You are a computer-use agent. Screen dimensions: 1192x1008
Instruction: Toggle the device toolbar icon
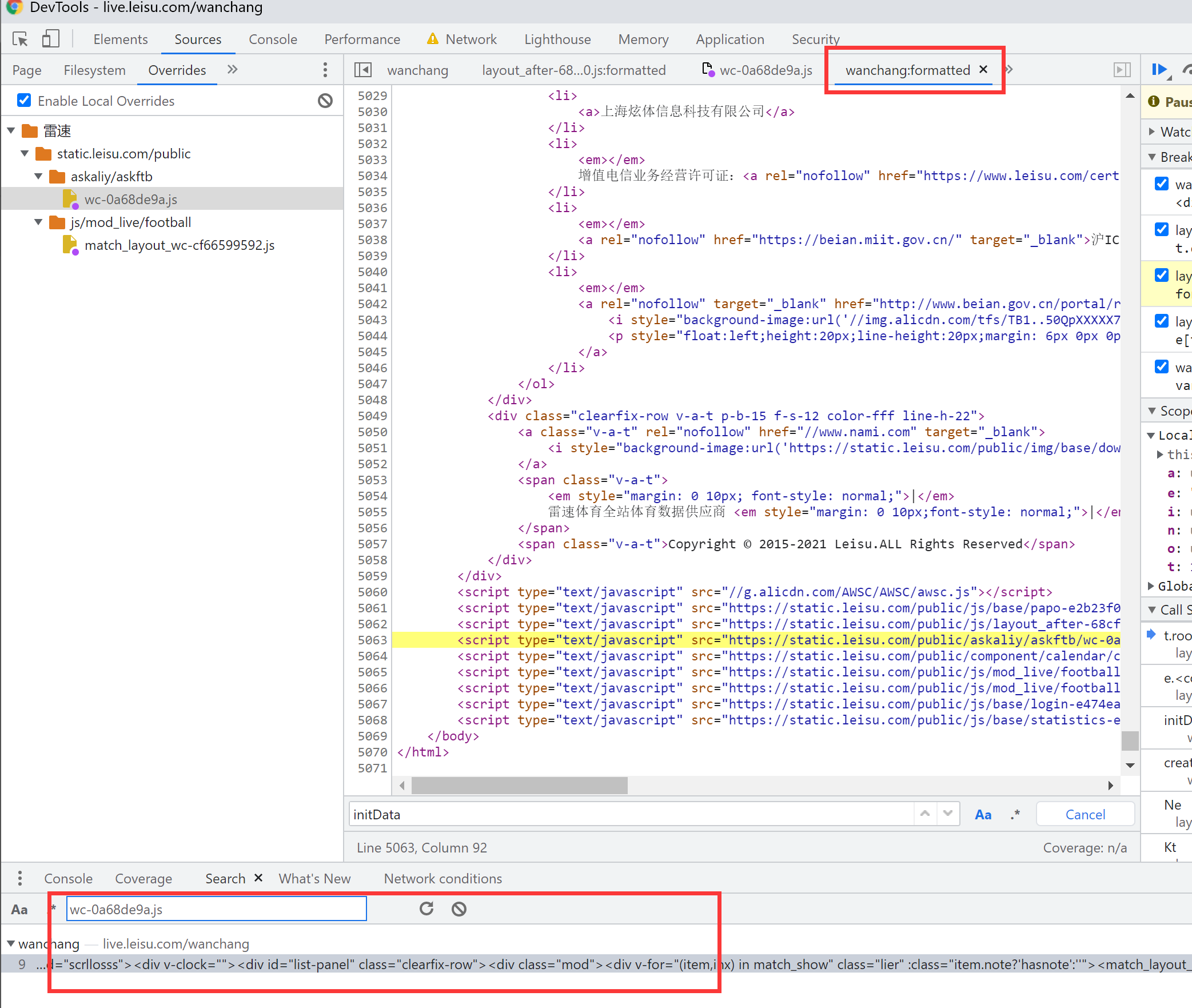pos(50,39)
